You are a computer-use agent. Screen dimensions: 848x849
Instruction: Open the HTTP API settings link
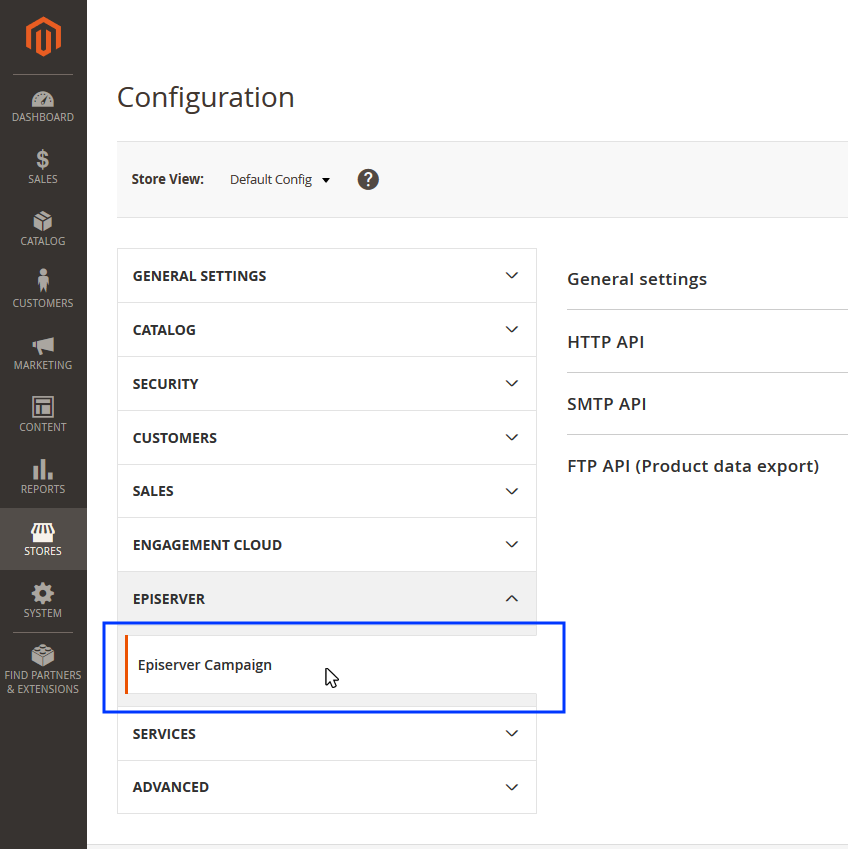(x=605, y=341)
